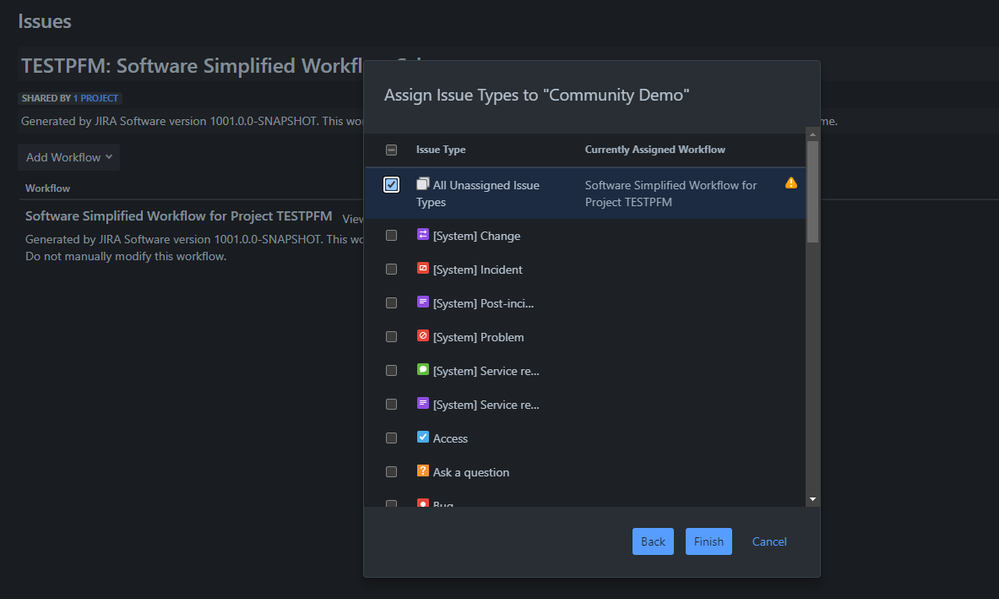This screenshot has height=599, width=999.
Task: Enable the checkbox for Ask a question
Action: coord(390,471)
